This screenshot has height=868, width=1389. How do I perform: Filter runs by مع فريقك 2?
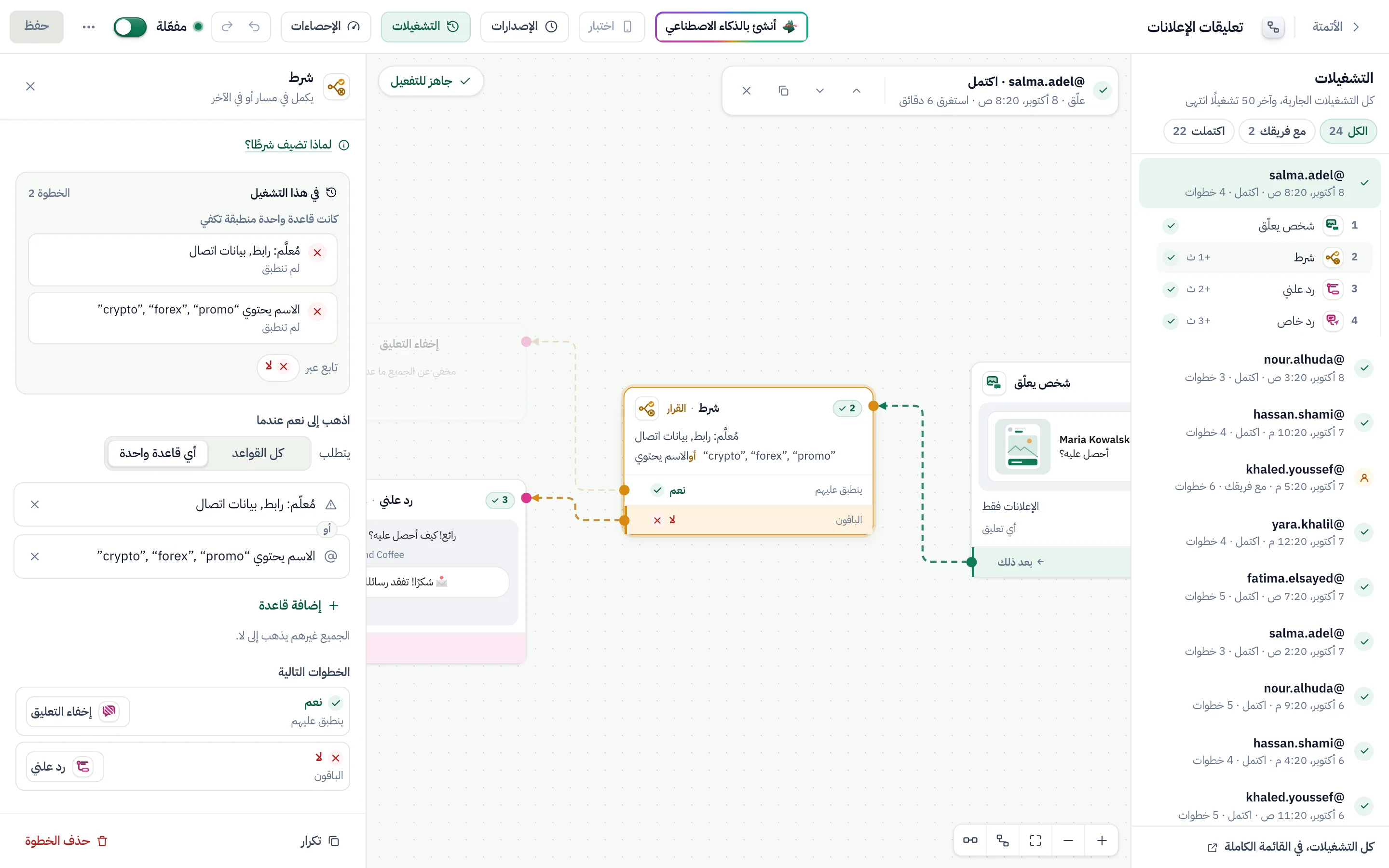pyautogui.click(x=1277, y=131)
